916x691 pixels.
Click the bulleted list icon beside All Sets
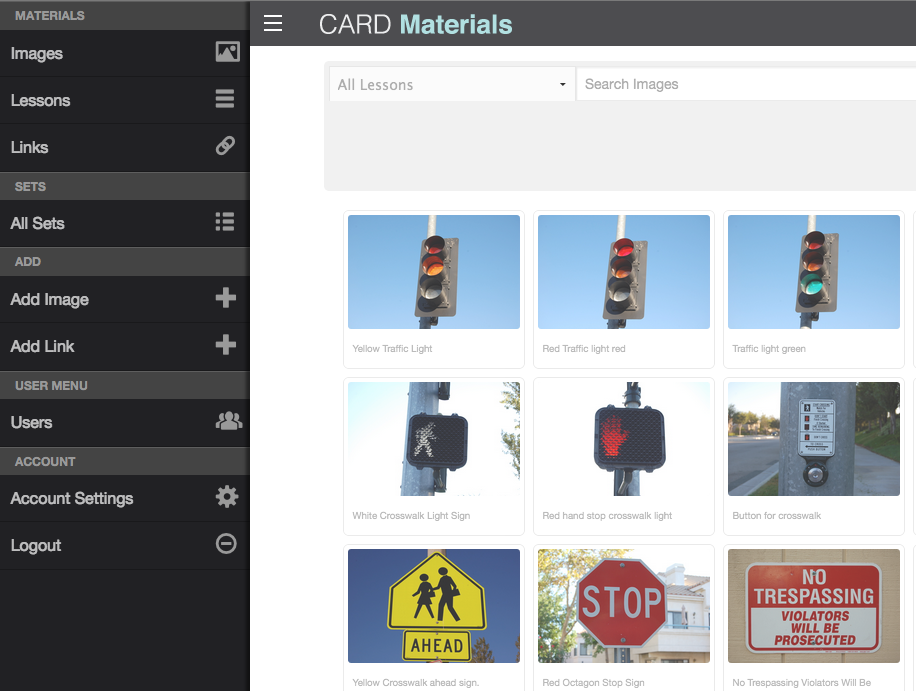pos(225,222)
